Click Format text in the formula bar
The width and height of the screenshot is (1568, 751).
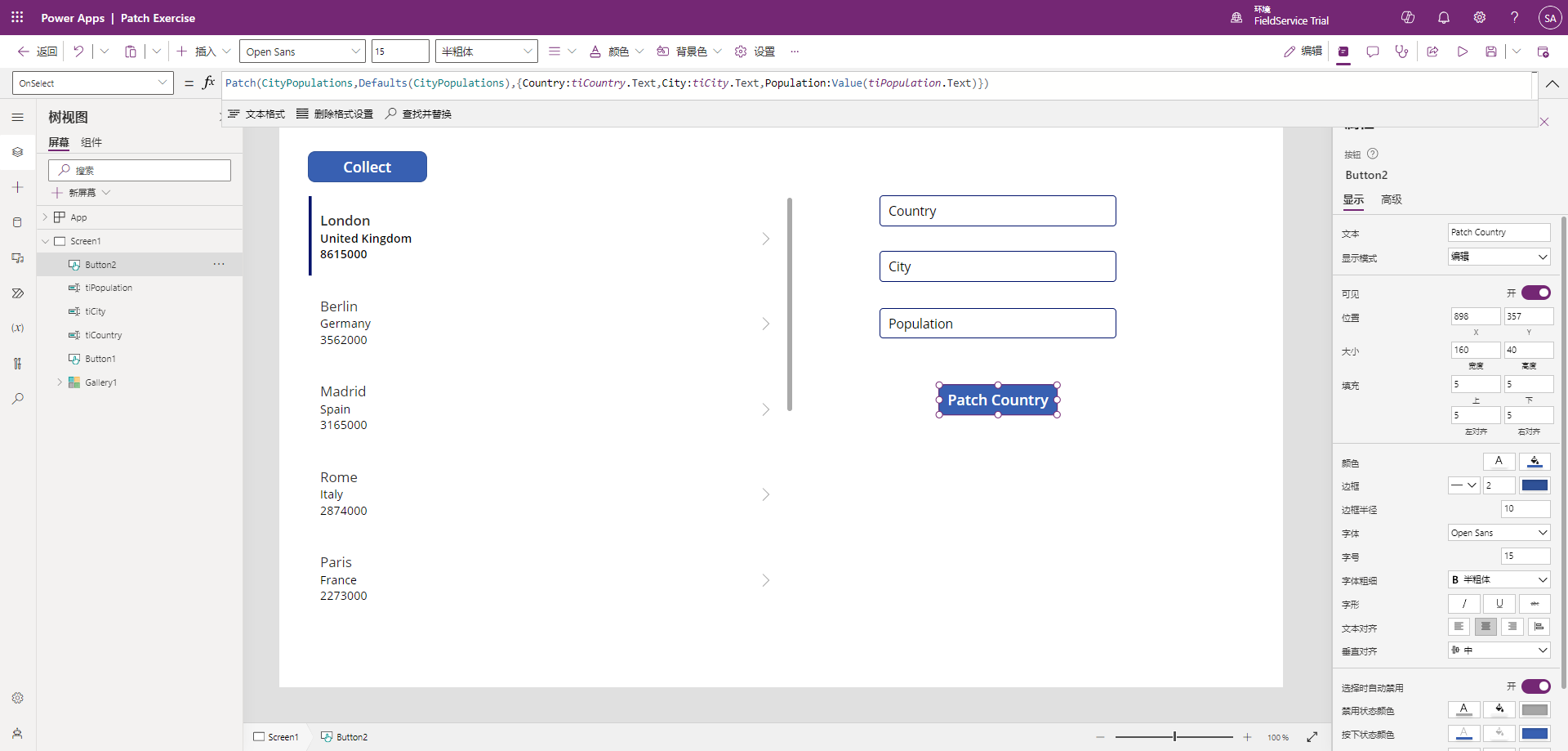pyautogui.click(x=256, y=114)
